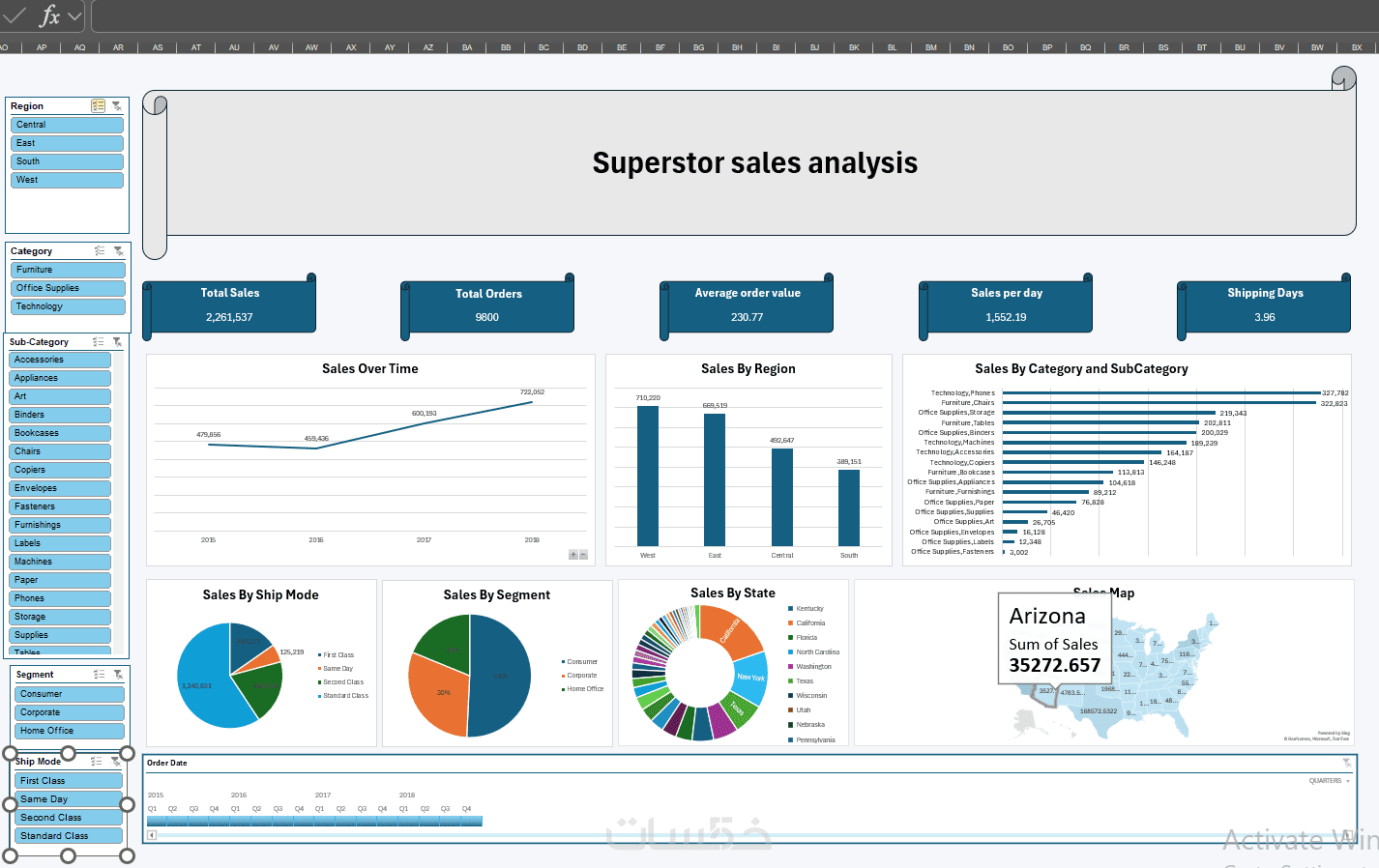The width and height of the screenshot is (1379, 868).
Task: Select the Copiers sub-category item
Action: click(x=60, y=470)
